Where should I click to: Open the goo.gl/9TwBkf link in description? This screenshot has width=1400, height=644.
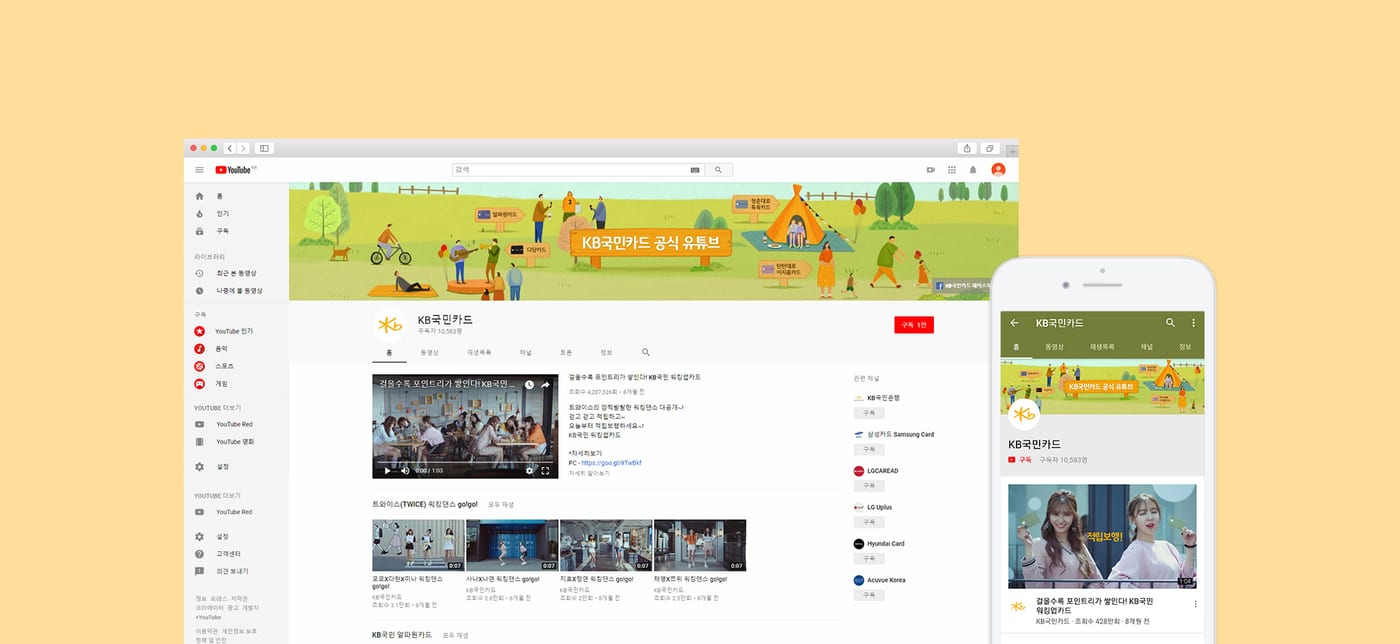(x=611, y=463)
